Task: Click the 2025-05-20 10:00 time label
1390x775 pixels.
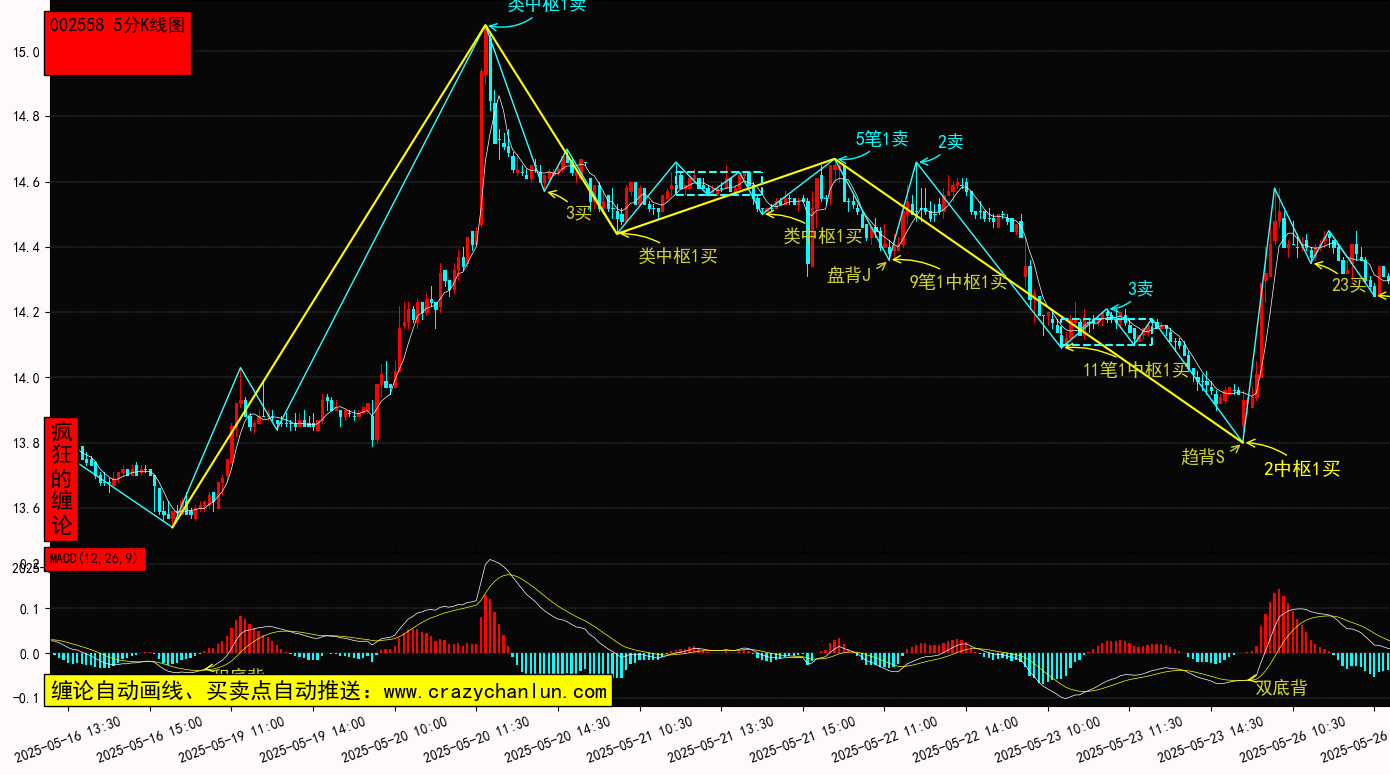Action: [x=395, y=738]
